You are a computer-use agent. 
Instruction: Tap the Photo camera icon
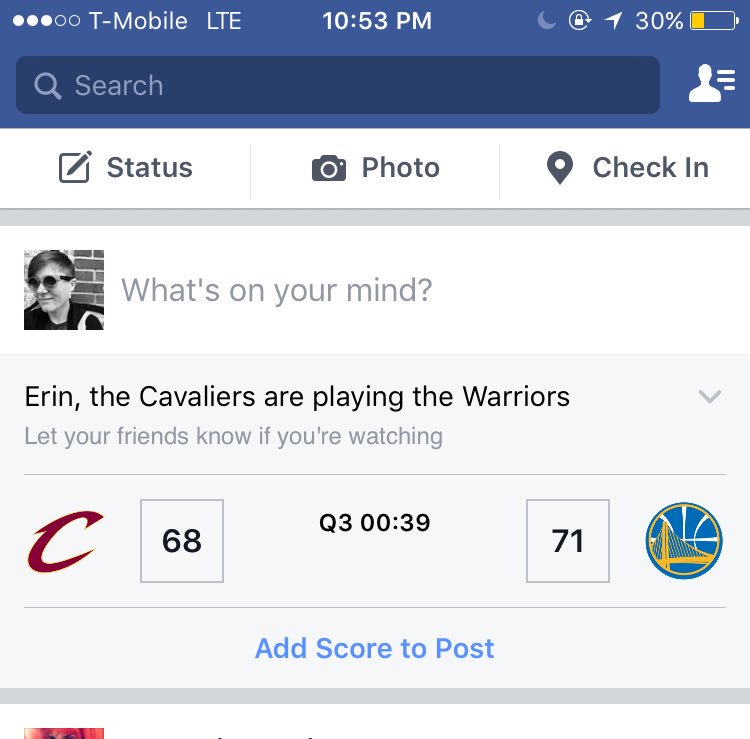click(329, 168)
